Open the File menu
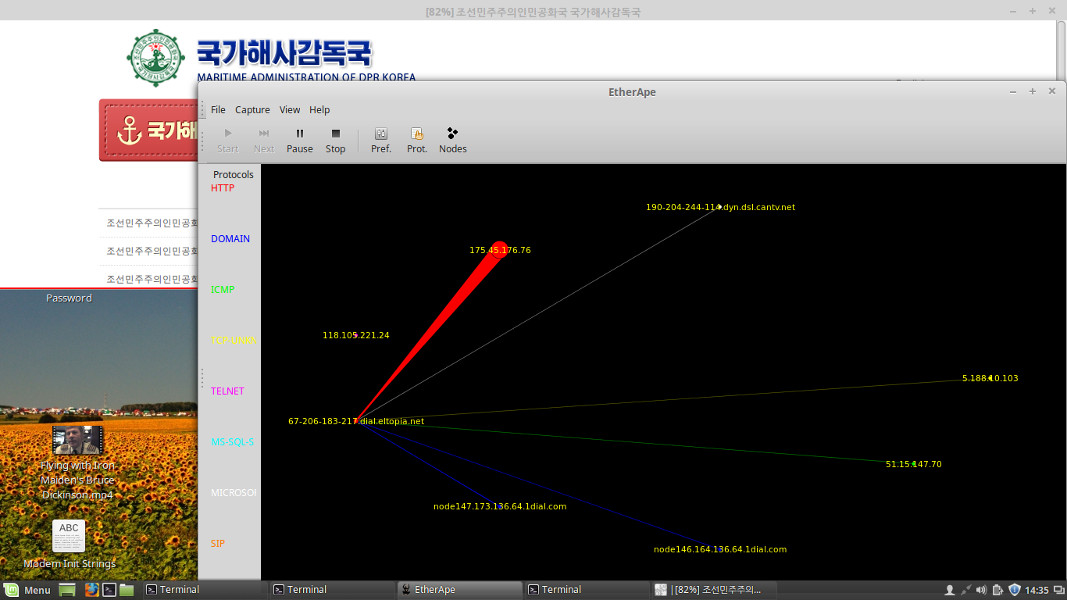The width and height of the screenshot is (1067, 600). 218,110
